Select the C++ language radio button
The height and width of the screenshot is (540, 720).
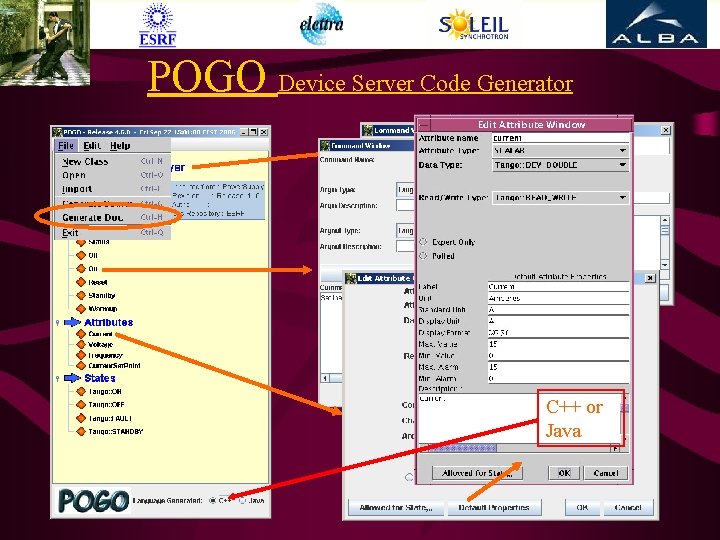(212, 501)
